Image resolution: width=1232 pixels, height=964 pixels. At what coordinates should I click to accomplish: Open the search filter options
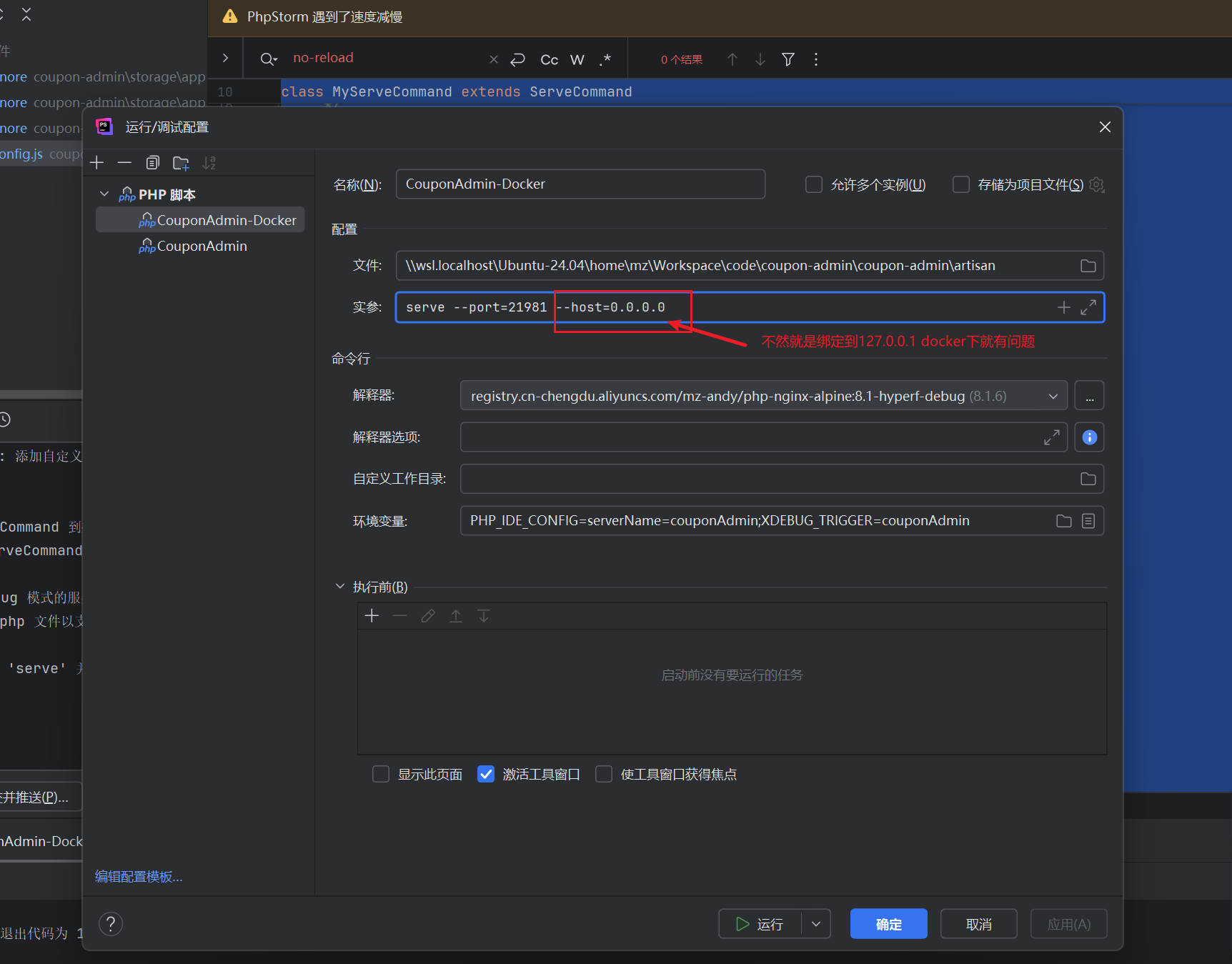788,59
